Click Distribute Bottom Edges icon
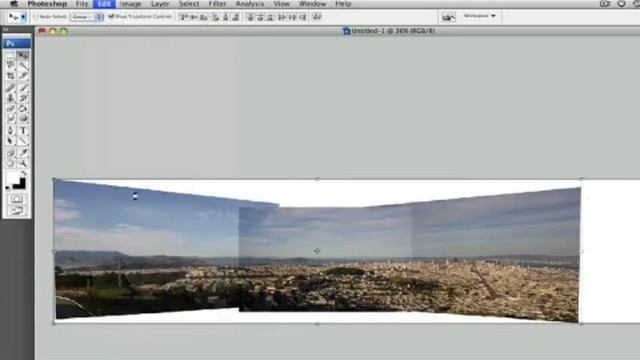This screenshot has width=640, height=360. (270, 17)
